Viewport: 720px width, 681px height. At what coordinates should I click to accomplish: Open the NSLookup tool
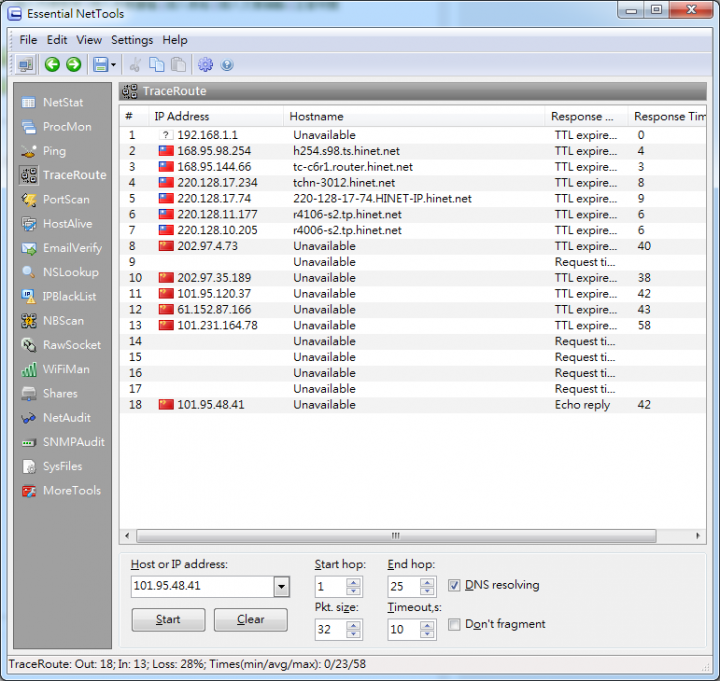(62, 272)
